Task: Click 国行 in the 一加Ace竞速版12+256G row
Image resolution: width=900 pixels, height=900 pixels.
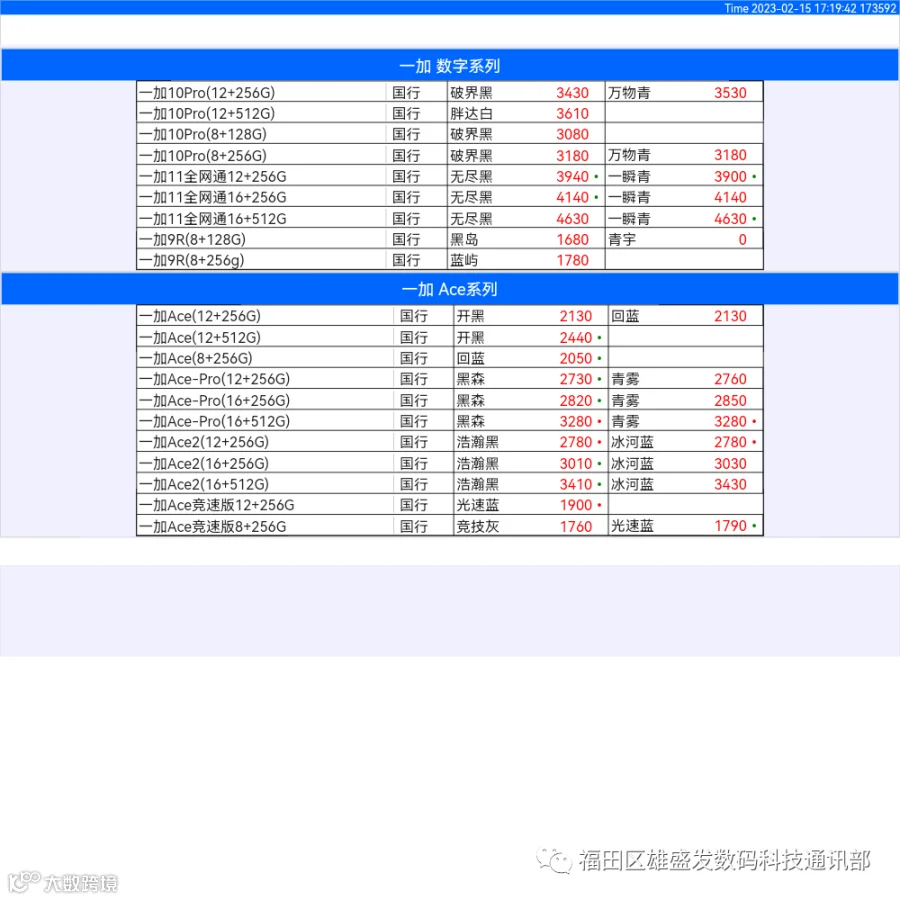Action: pos(413,505)
